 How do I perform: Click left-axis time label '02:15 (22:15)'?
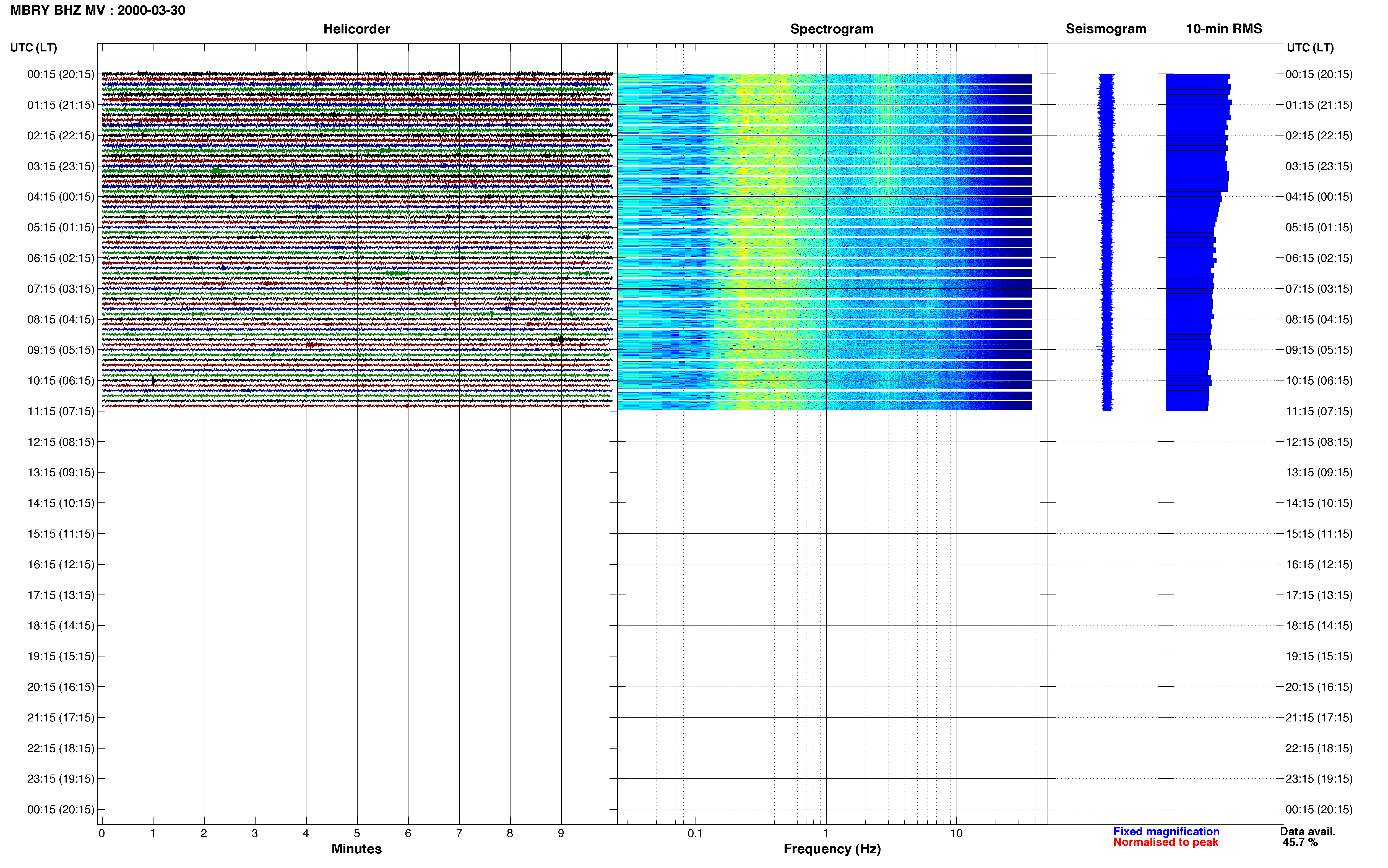pos(61,135)
